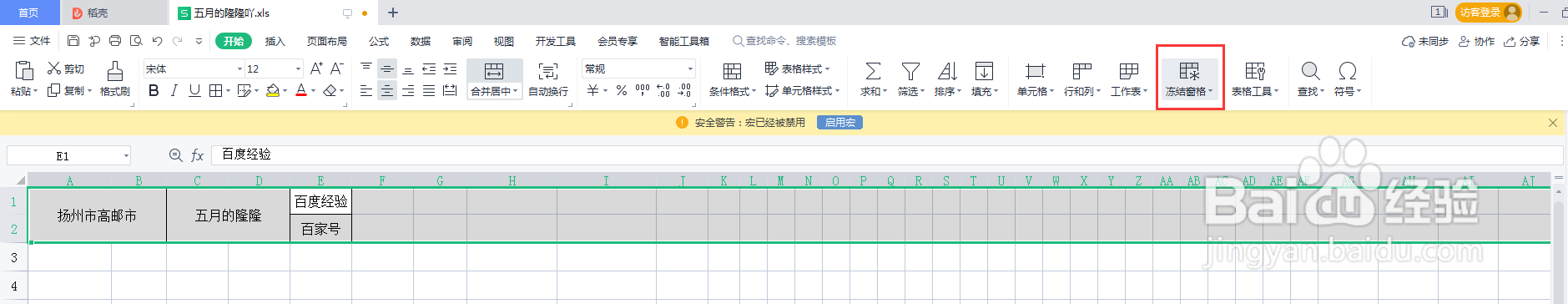Select the Format Painter (格式刷) brush

115,79
